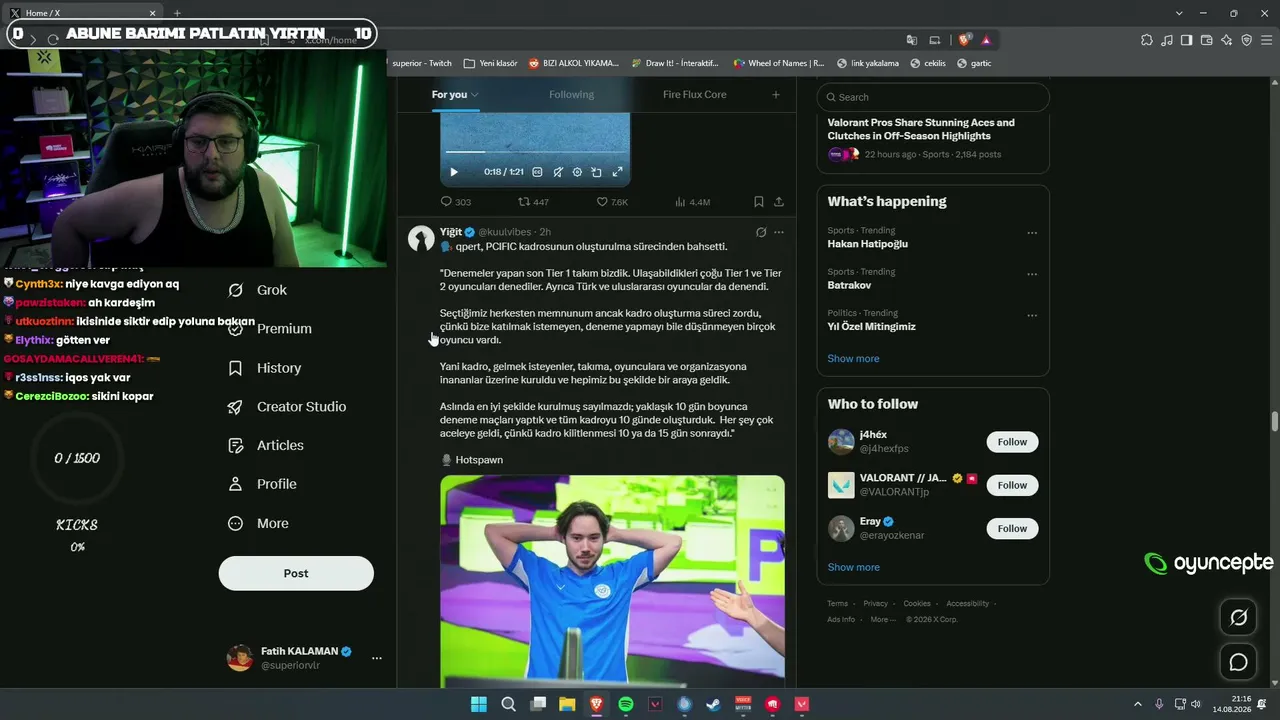Go to Profile in the sidebar

(262, 484)
